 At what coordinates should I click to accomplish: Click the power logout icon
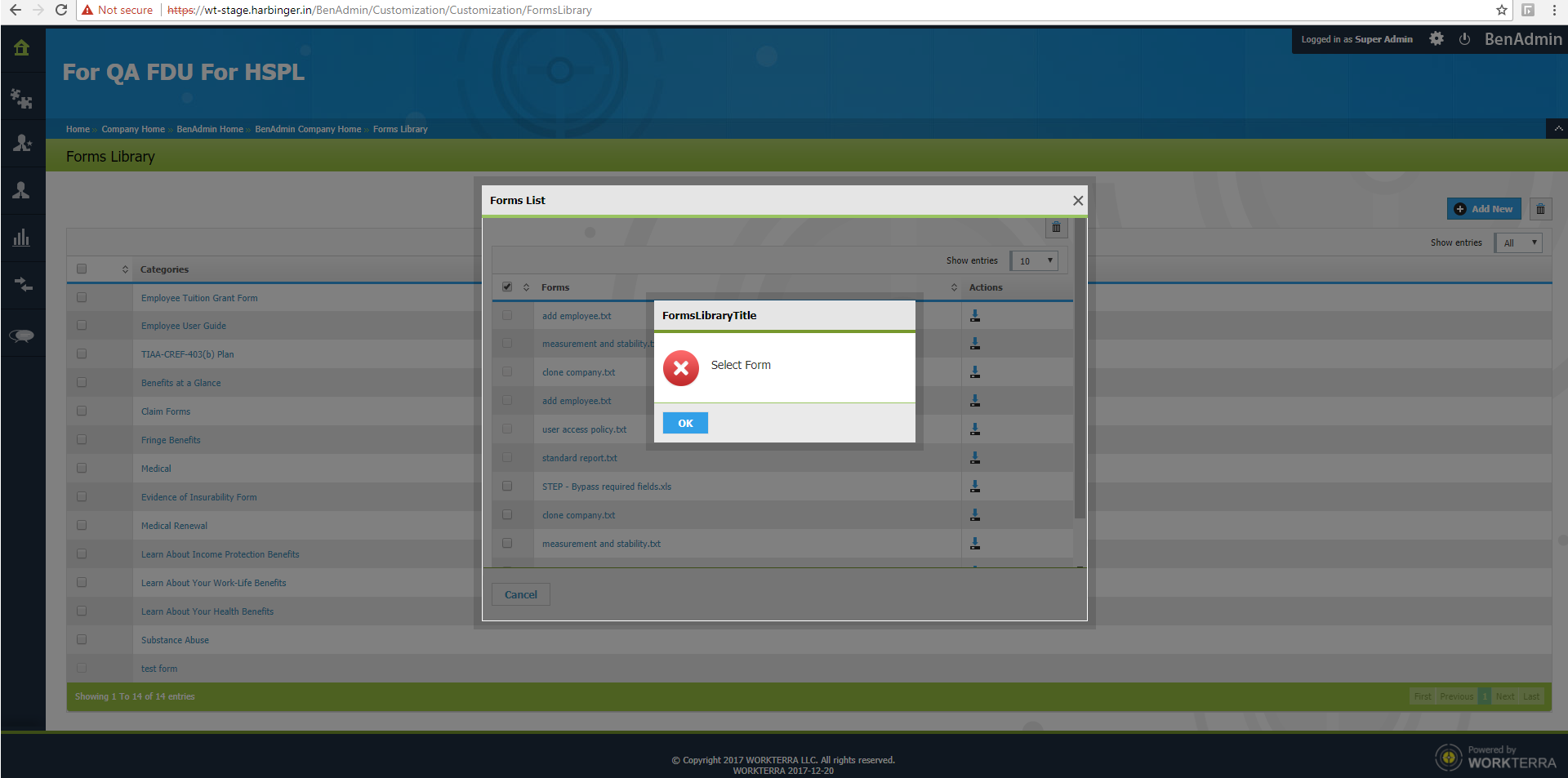coord(1464,39)
